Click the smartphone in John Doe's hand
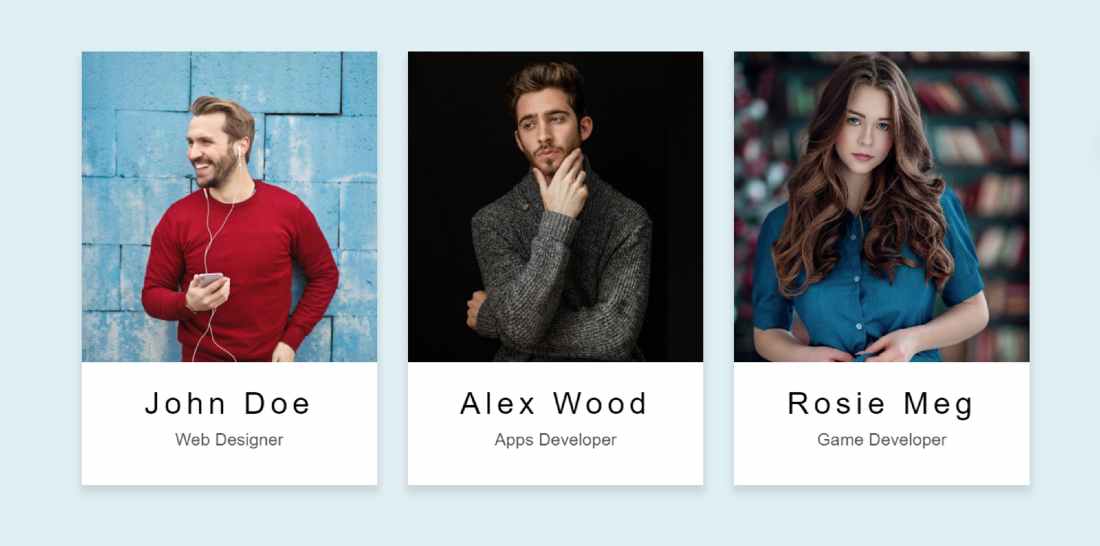Screen dimensions: 1100x546 [x=208, y=279]
